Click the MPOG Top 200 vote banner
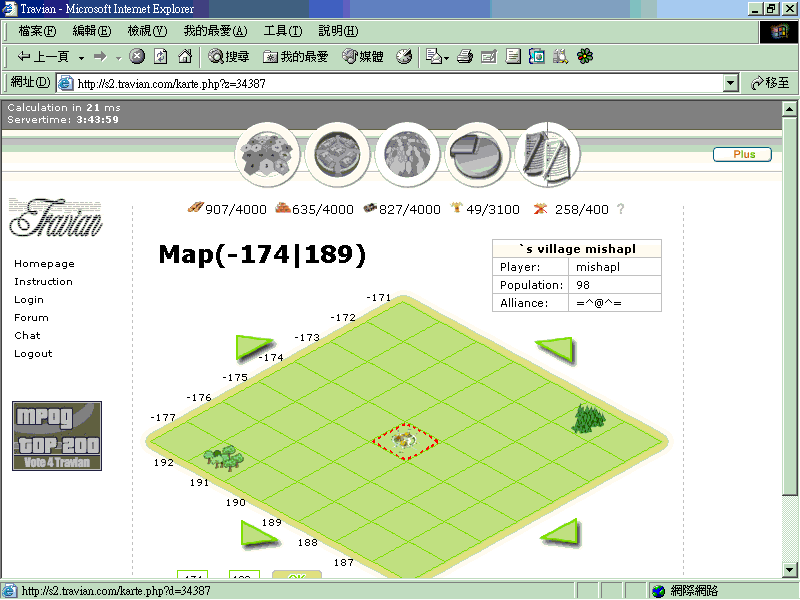The height and width of the screenshot is (600, 800). (57, 436)
